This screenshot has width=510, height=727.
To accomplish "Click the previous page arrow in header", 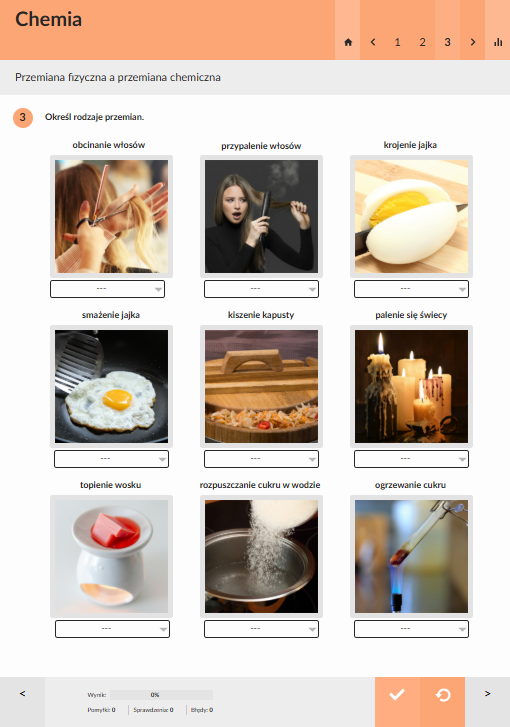I will 373,42.
